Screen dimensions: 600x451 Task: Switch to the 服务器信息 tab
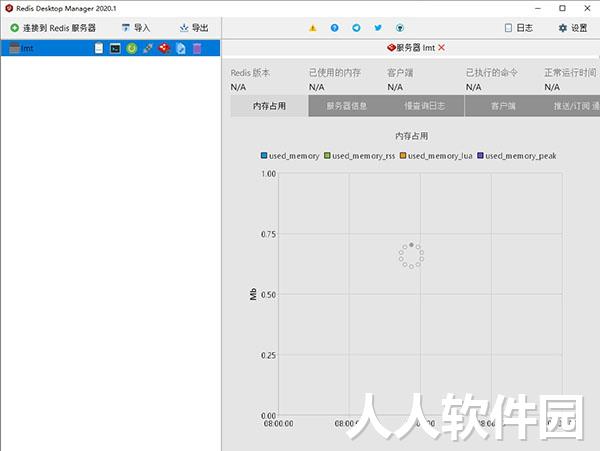click(347, 106)
